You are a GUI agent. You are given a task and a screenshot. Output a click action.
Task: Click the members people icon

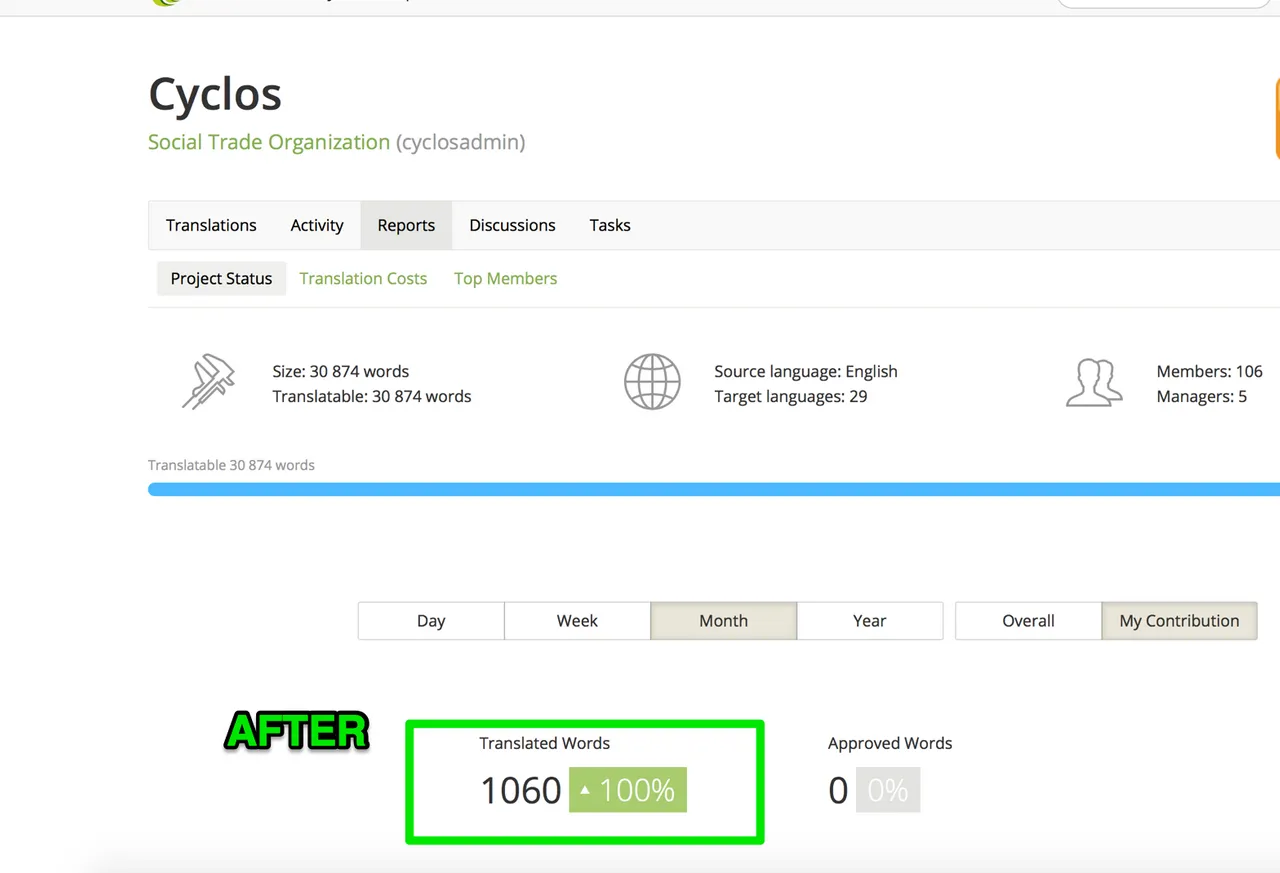(x=1094, y=382)
